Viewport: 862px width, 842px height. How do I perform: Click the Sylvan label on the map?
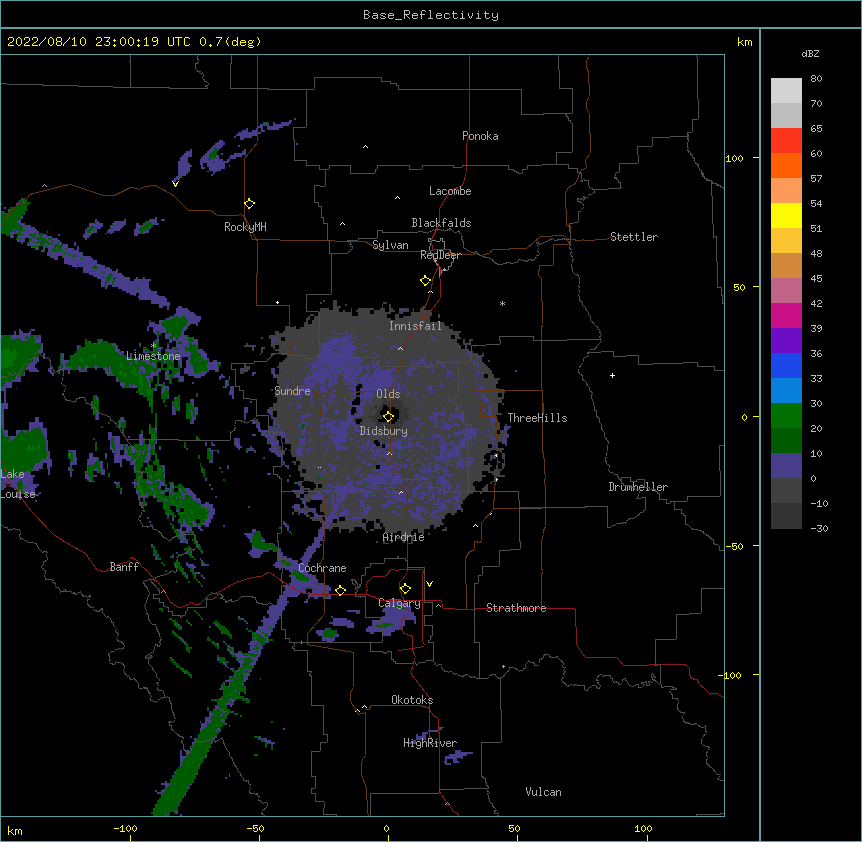click(390, 245)
